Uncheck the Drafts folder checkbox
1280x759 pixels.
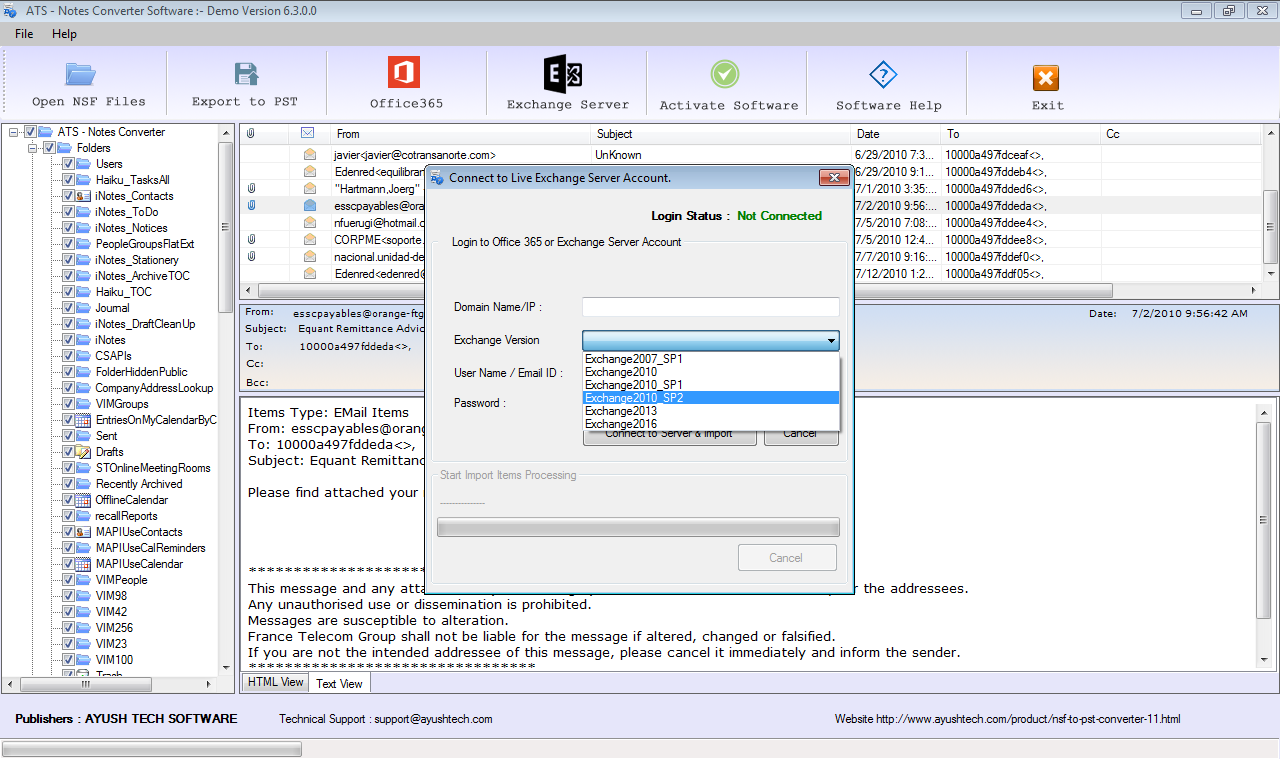[68, 452]
